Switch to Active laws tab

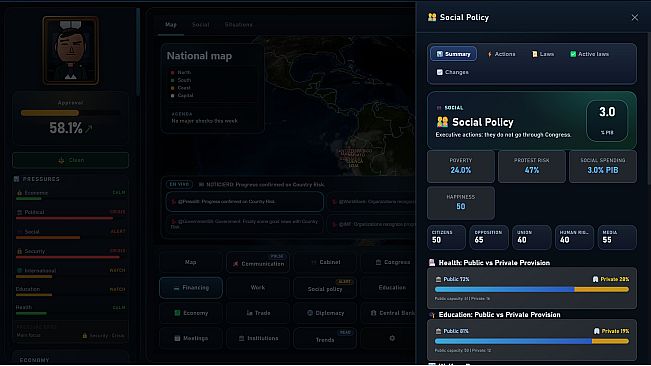click(589, 54)
